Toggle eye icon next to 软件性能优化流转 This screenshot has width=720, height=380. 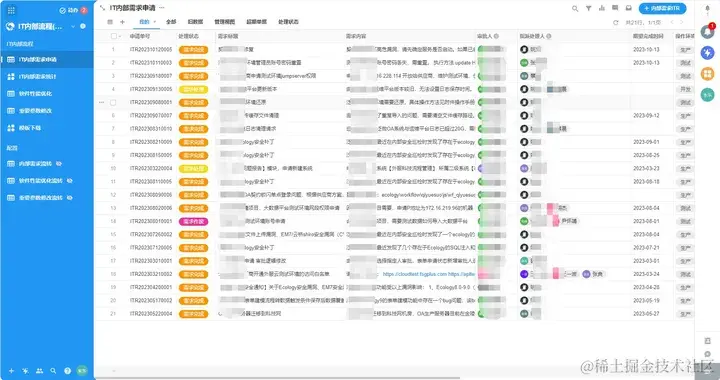click(69, 181)
